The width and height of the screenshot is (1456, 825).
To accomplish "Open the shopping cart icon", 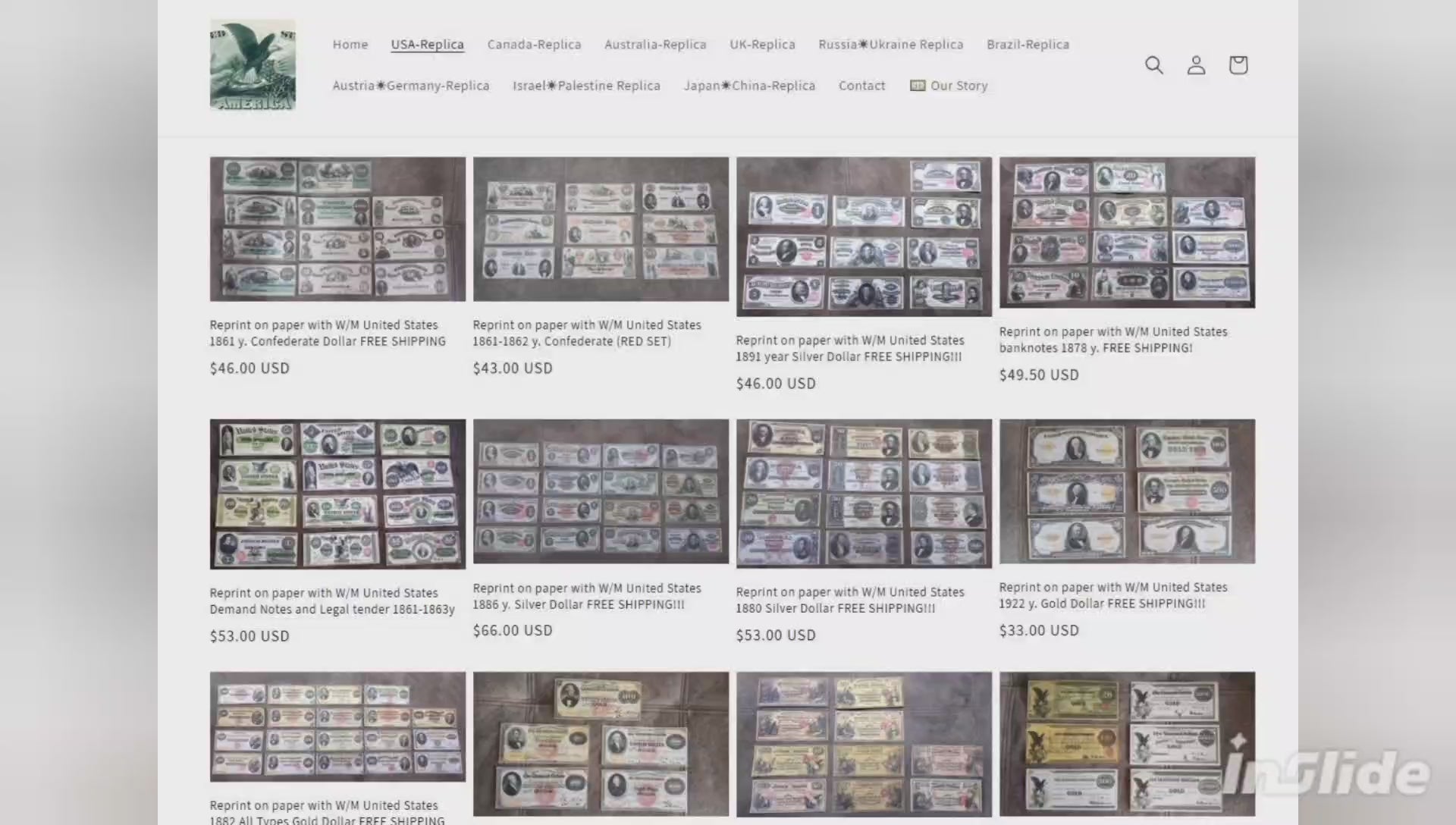I will (x=1238, y=65).
